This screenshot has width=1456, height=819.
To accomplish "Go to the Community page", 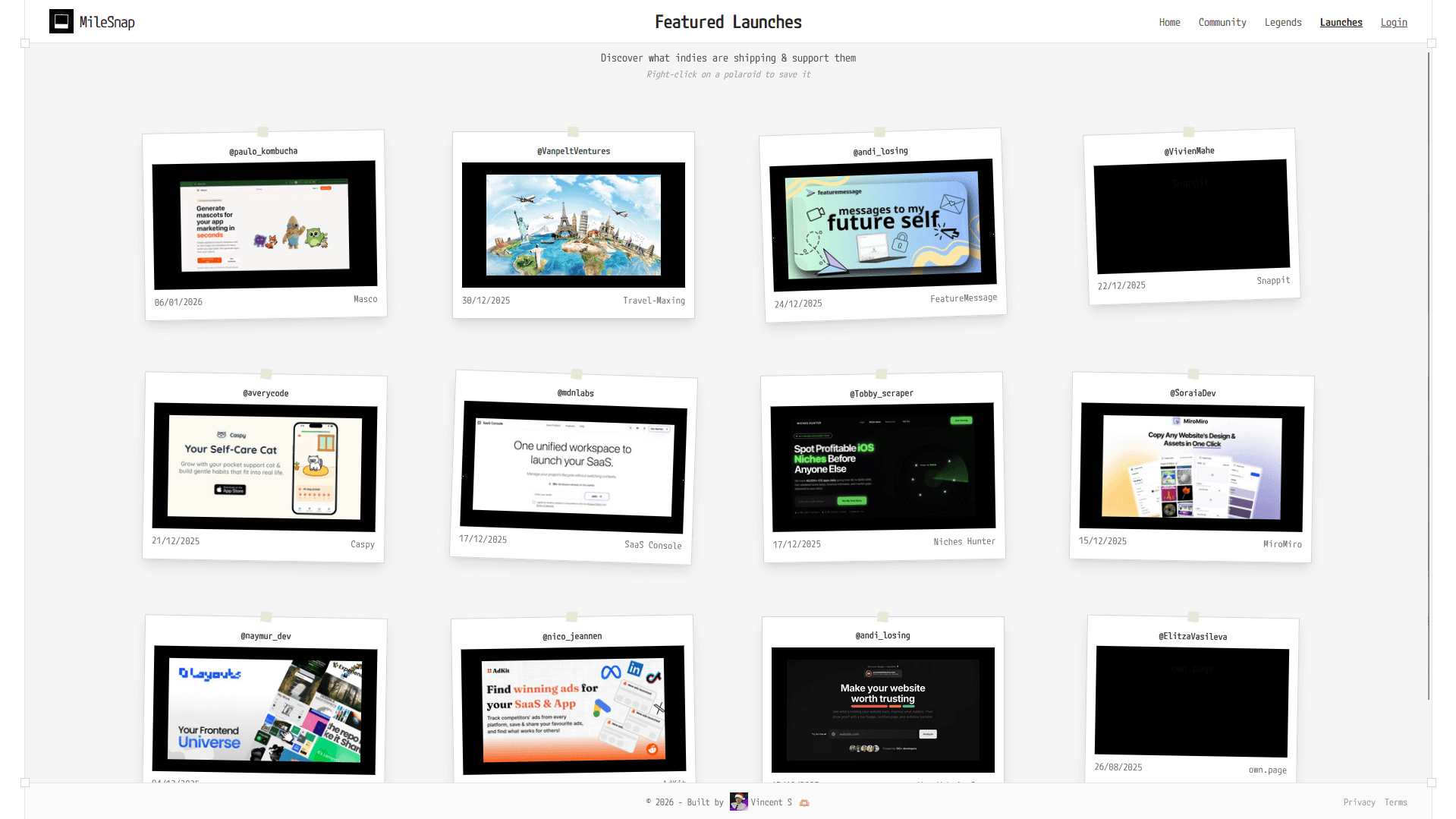I will coord(1222,22).
